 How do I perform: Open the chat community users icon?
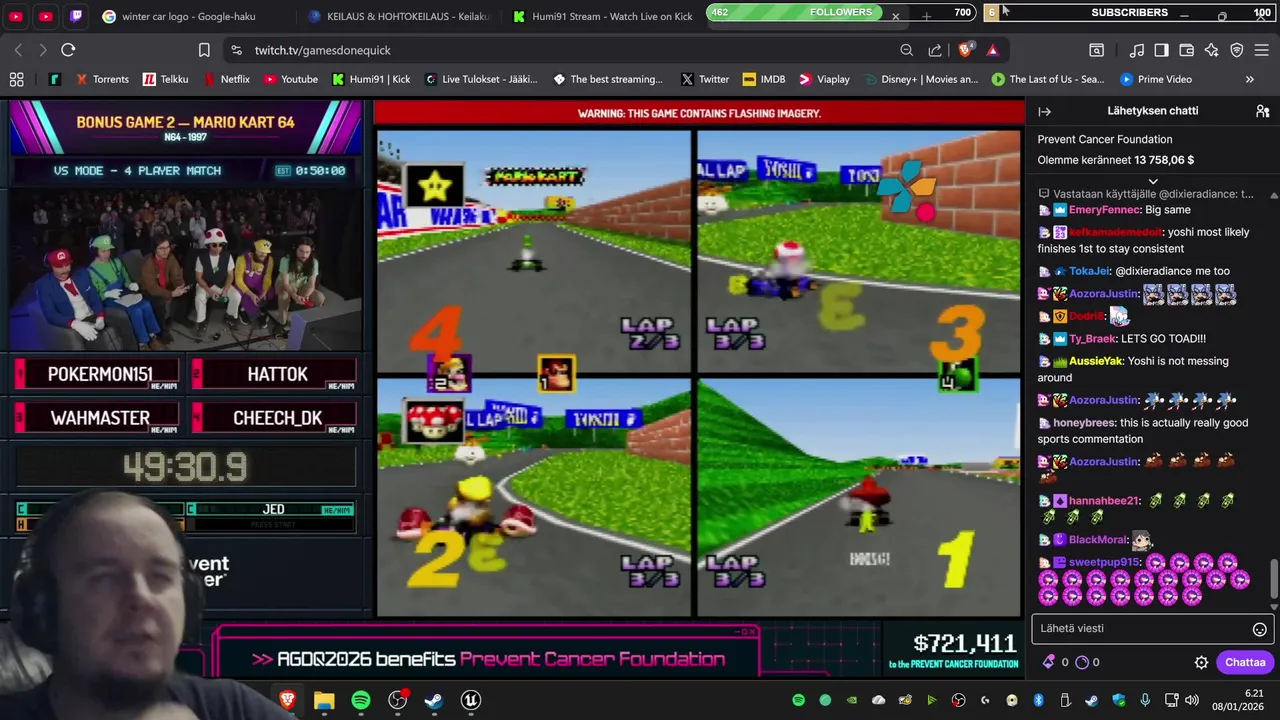[1262, 111]
